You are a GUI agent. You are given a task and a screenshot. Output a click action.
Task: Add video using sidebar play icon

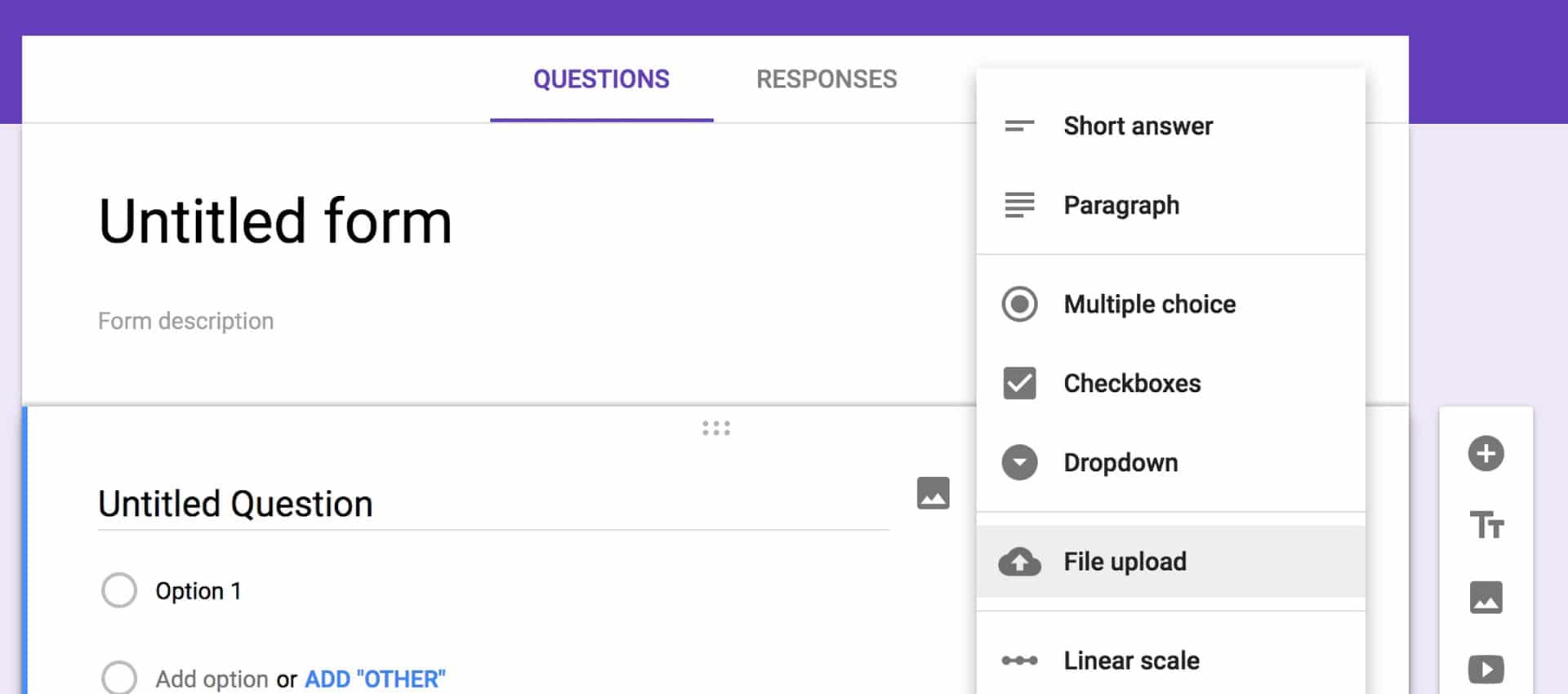tap(1486, 670)
